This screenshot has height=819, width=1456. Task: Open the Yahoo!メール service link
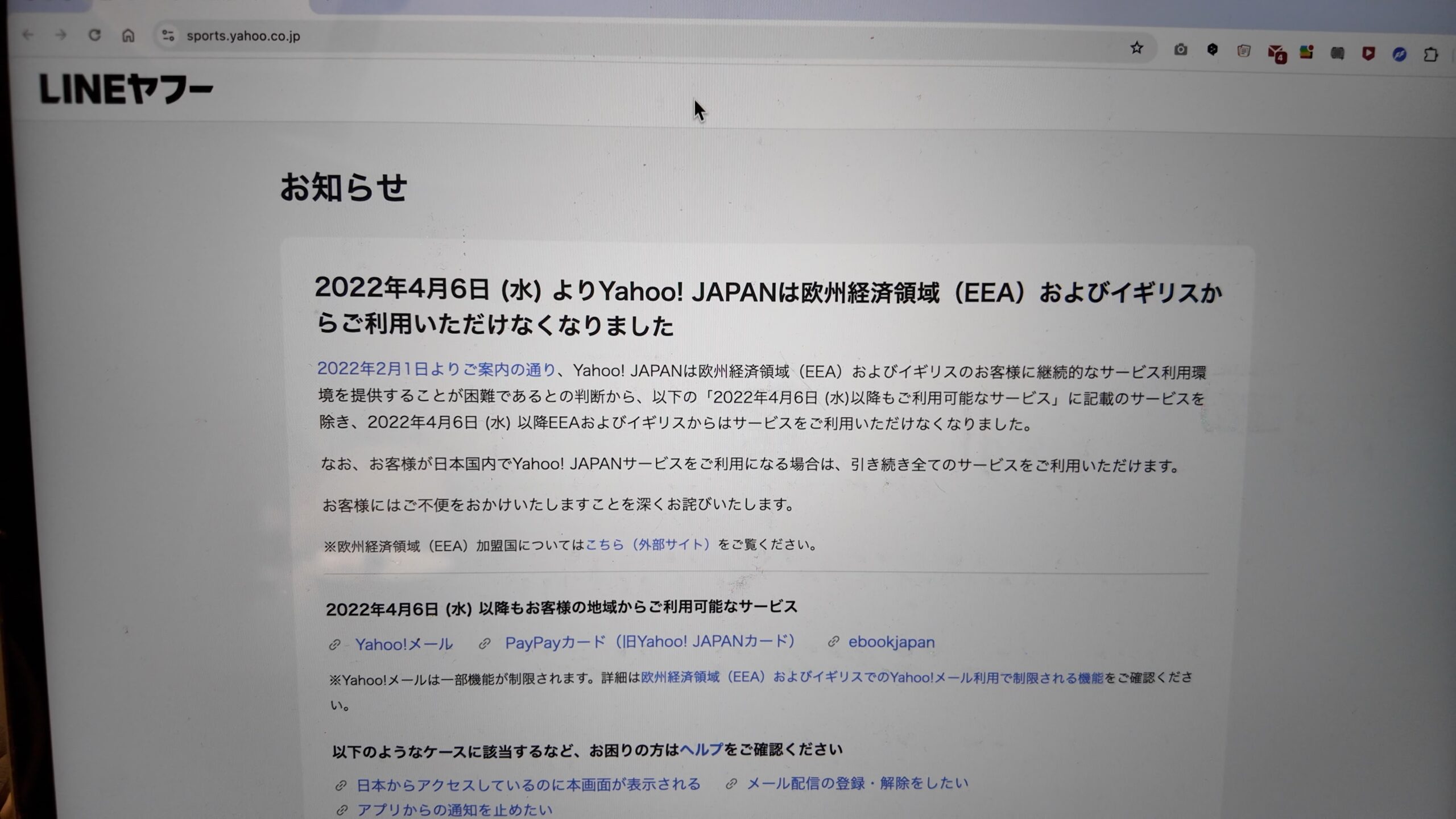(x=404, y=644)
